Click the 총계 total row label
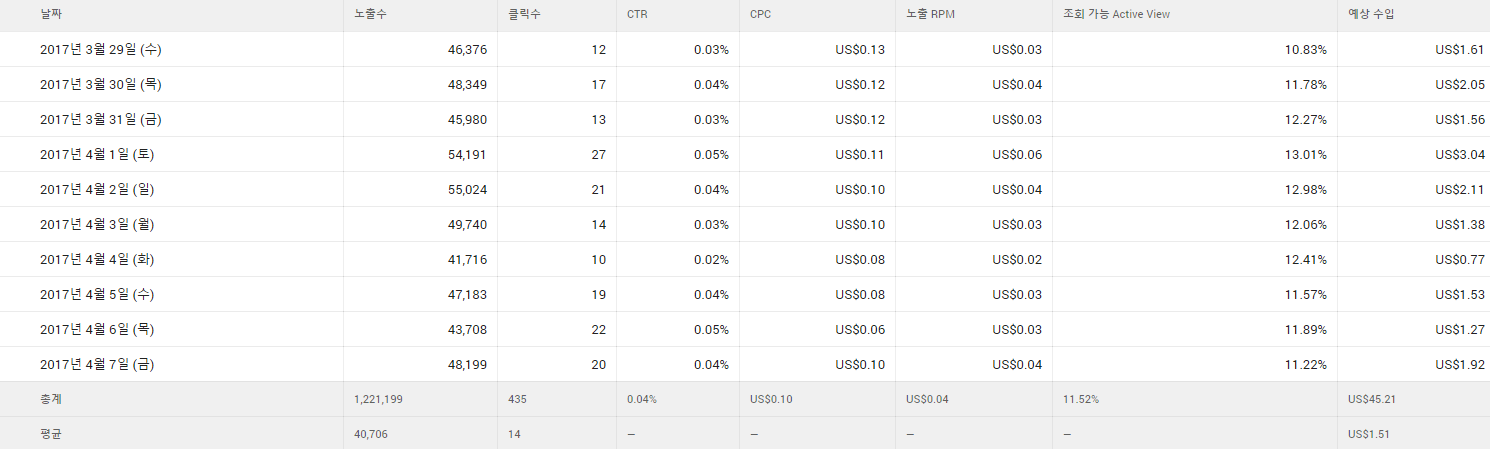This screenshot has height=449, width=1490. coord(51,399)
